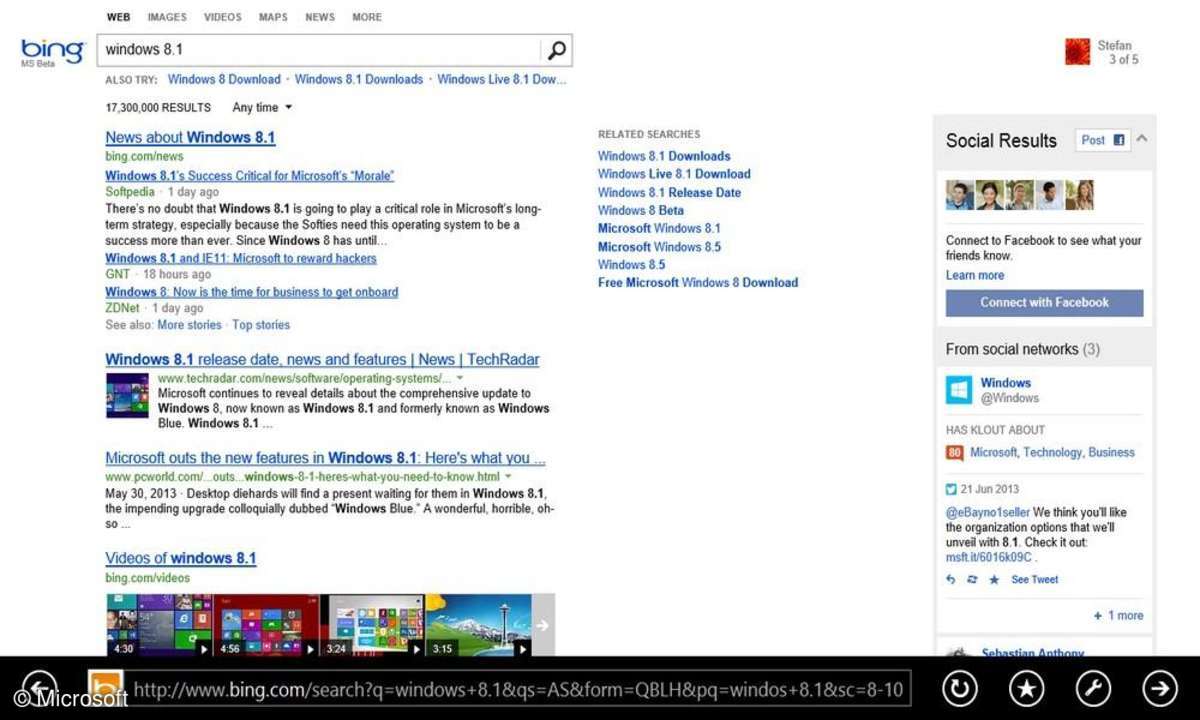The width and height of the screenshot is (1200, 720).
Task: Click into the Bing search text box
Action: (318, 50)
